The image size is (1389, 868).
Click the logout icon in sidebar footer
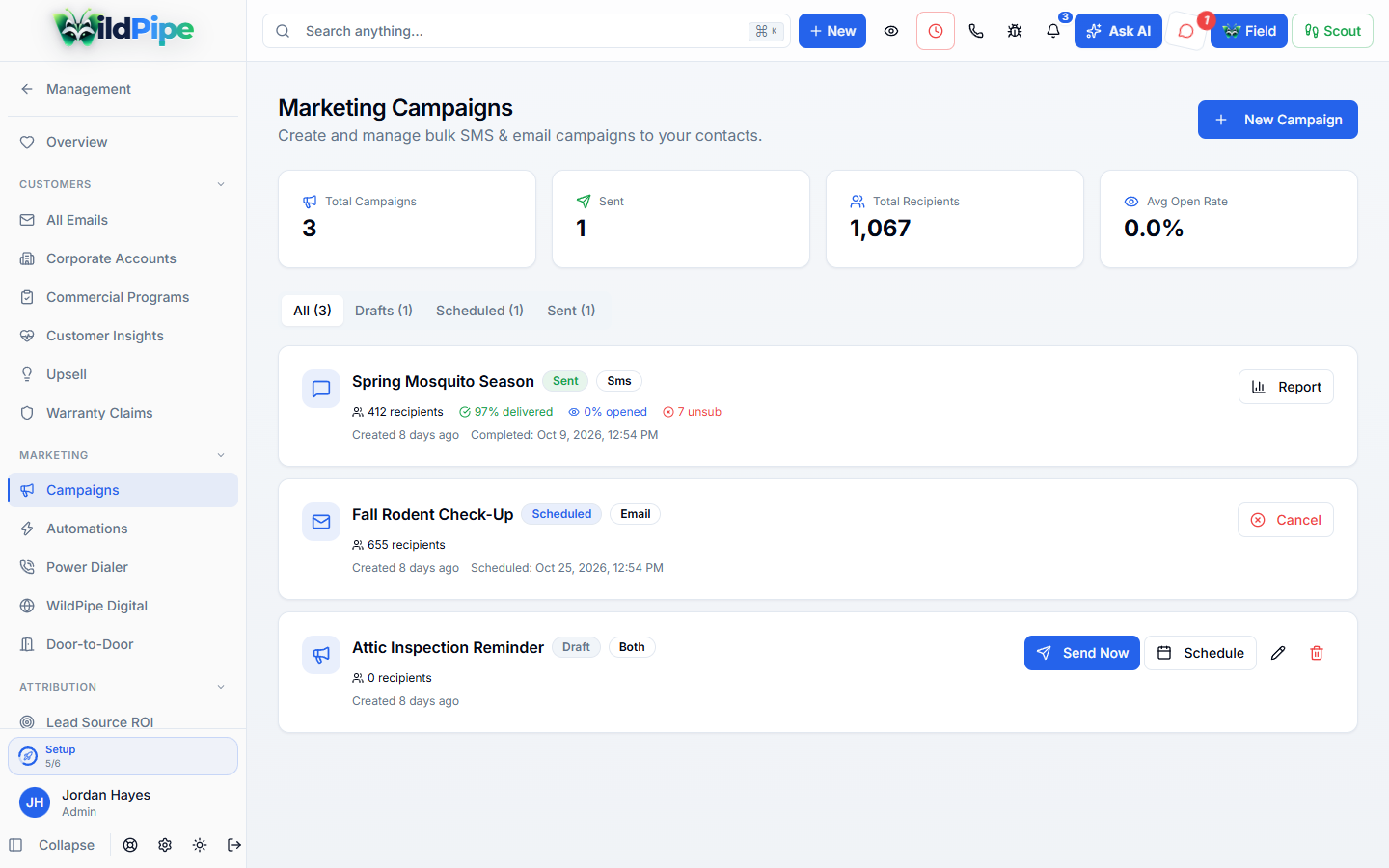tap(234, 845)
